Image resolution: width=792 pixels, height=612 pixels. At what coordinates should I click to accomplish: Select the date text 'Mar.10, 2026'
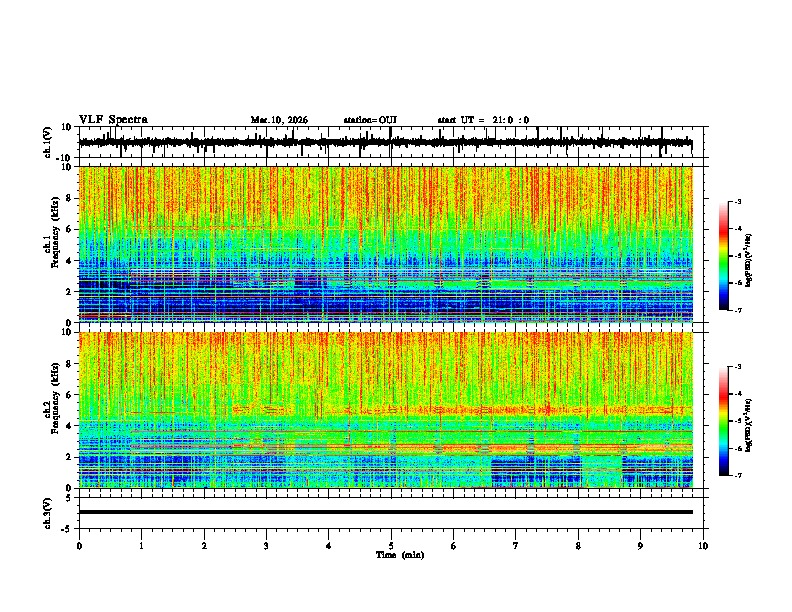tap(279, 120)
